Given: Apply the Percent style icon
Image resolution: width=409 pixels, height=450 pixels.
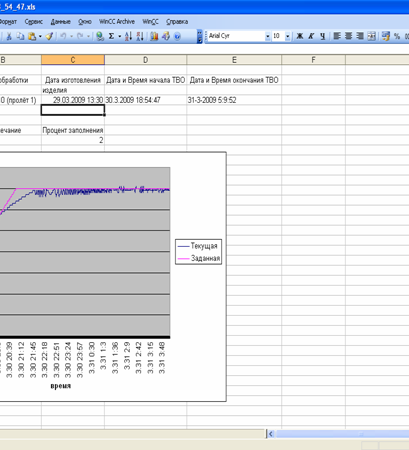Looking at the screenshot, I should pyautogui.click(x=397, y=36).
